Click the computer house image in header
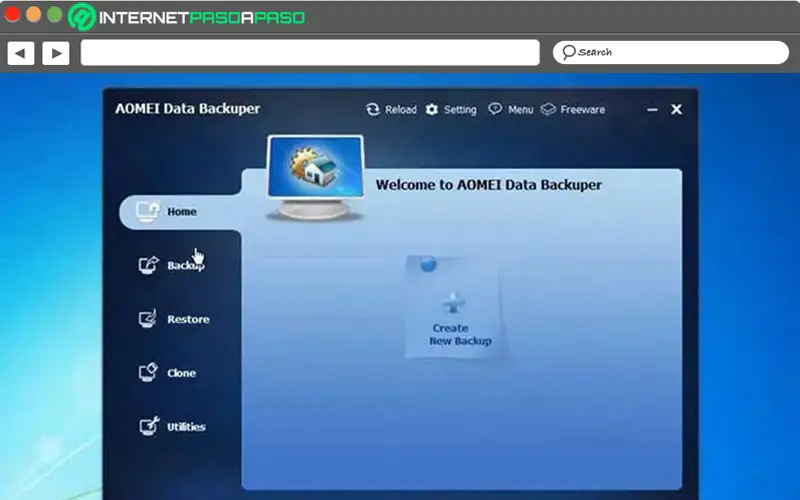Image resolution: width=800 pixels, height=500 pixels. click(315, 177)
